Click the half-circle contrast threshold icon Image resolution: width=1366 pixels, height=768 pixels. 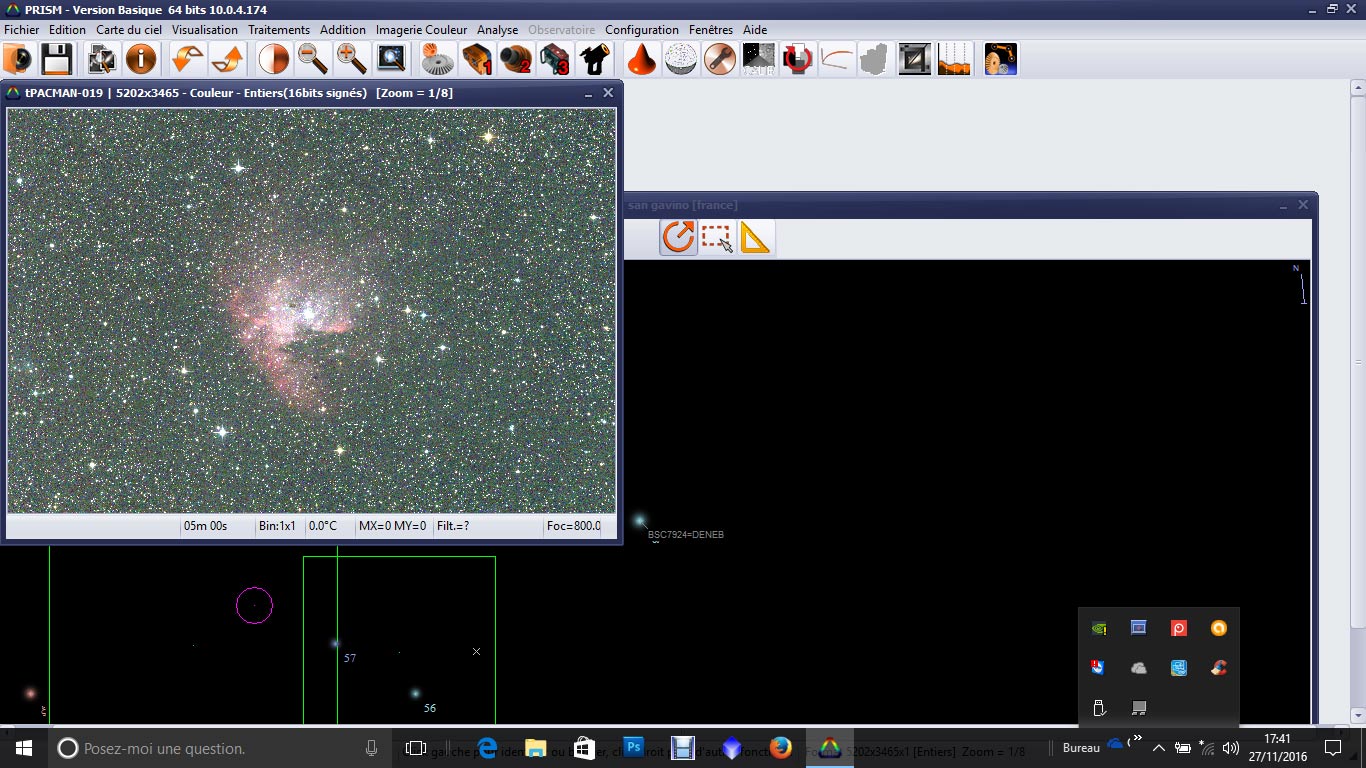[x=273, y=60]
